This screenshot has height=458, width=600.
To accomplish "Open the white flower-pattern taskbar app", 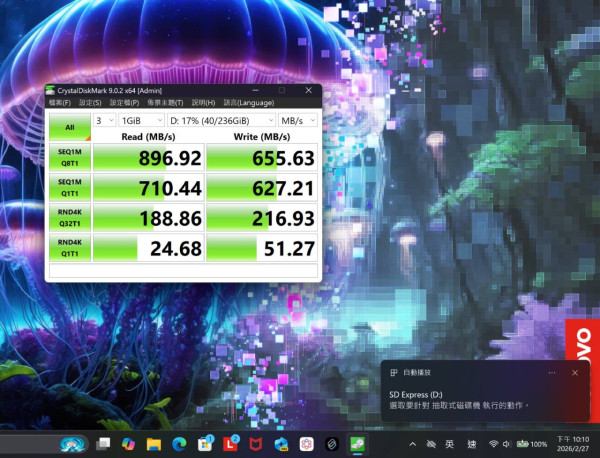I will pyautogui.click(x=307, y=444).
